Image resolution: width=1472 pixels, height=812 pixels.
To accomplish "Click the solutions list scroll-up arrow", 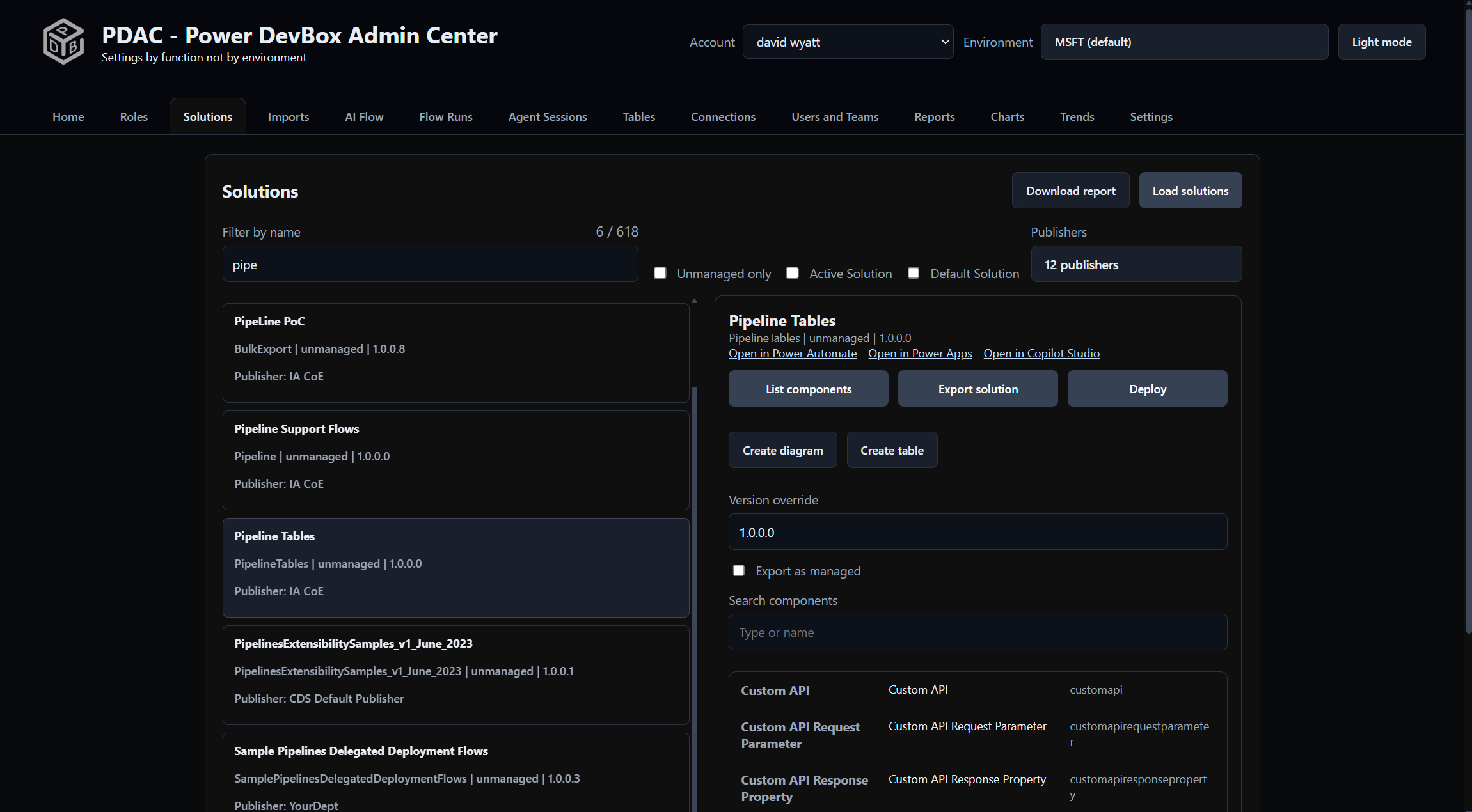I will [x=694, y=301].
